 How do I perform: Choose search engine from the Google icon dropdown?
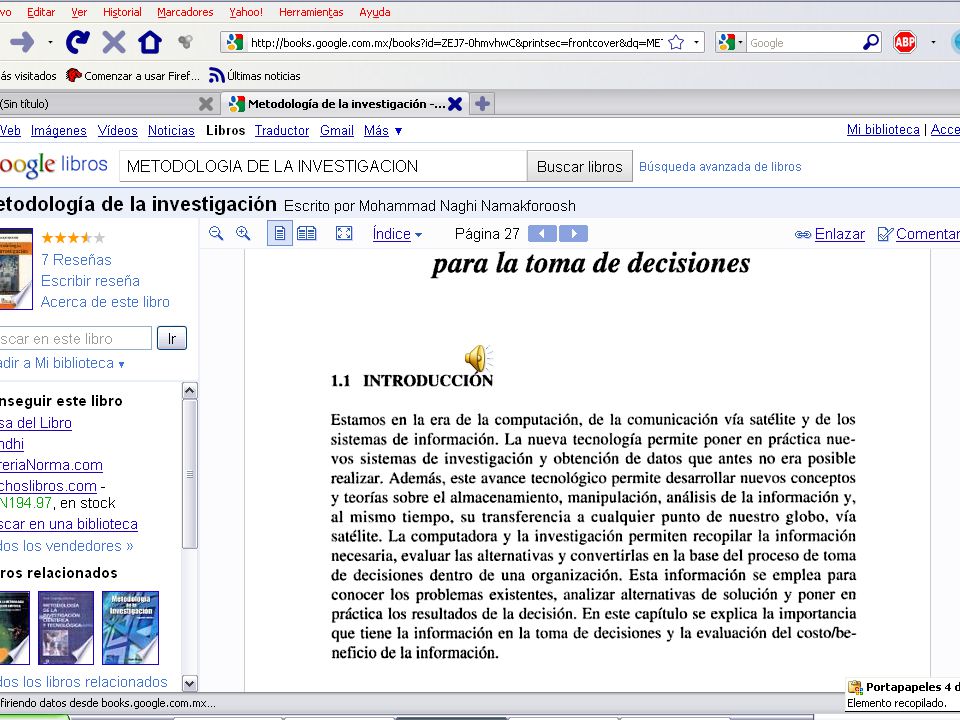point(730,42)
